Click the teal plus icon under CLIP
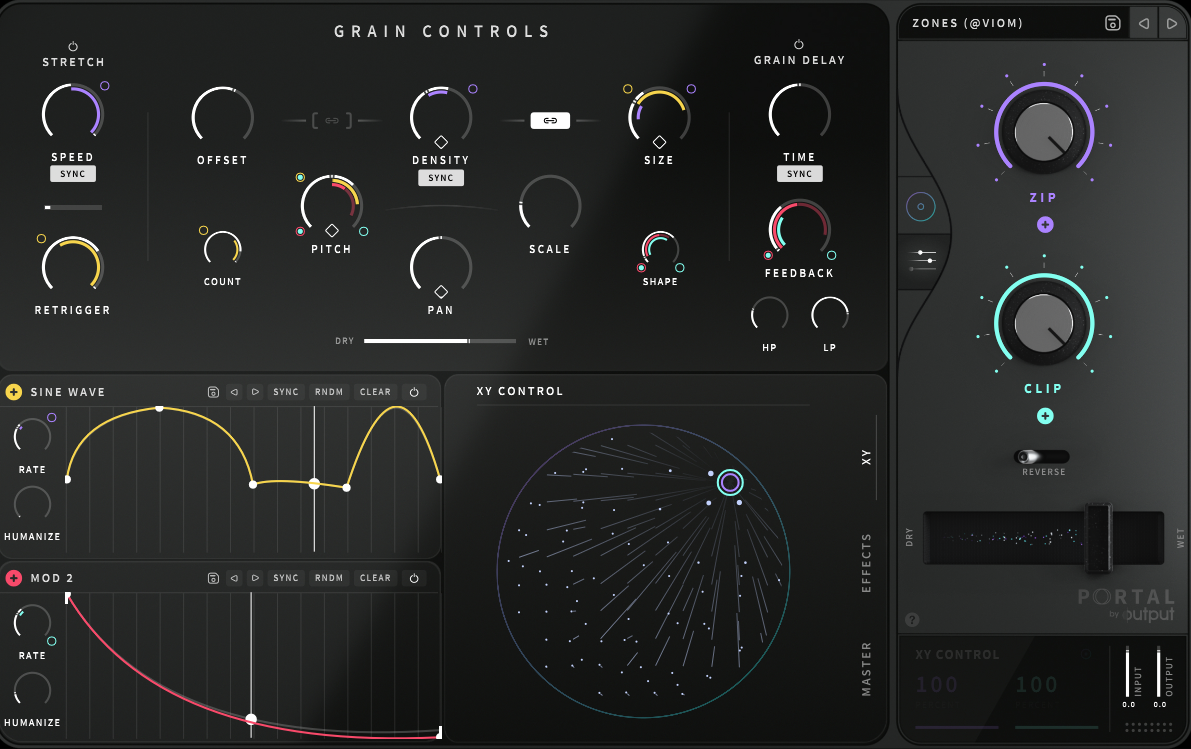 click(1044, 416)
